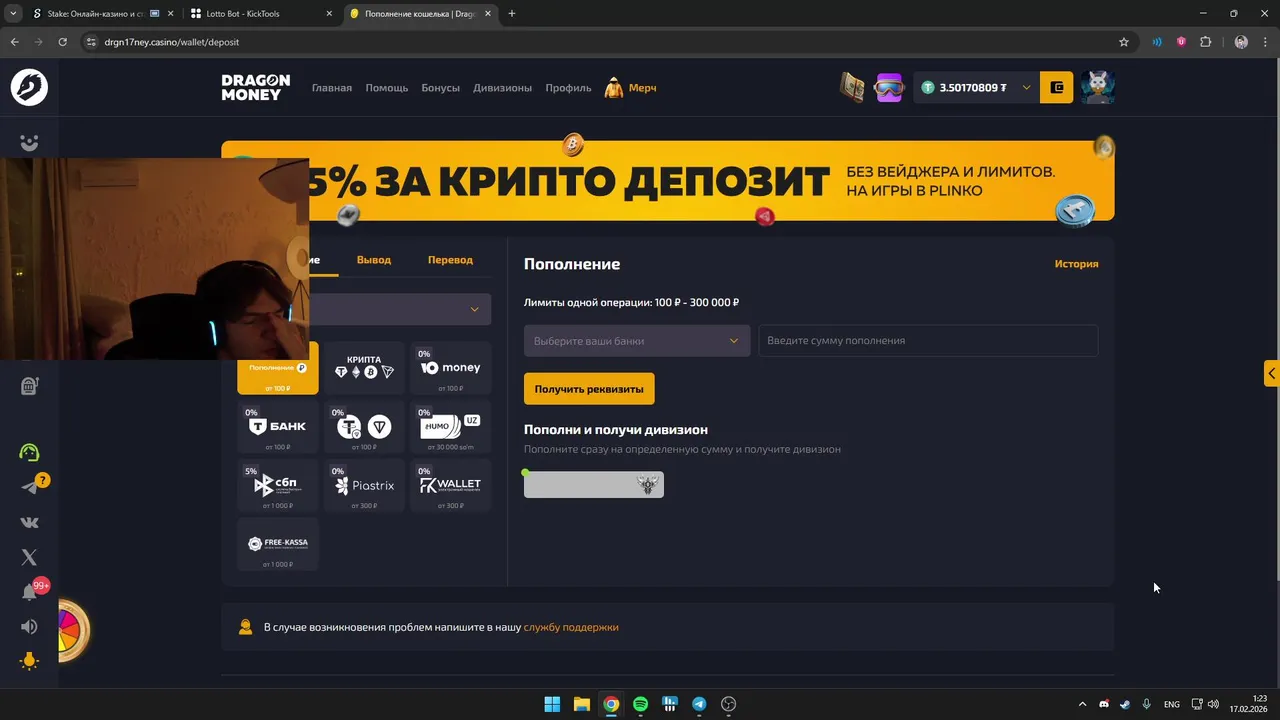
Task: Select the USDT and TON payment method
Action: 364,427
